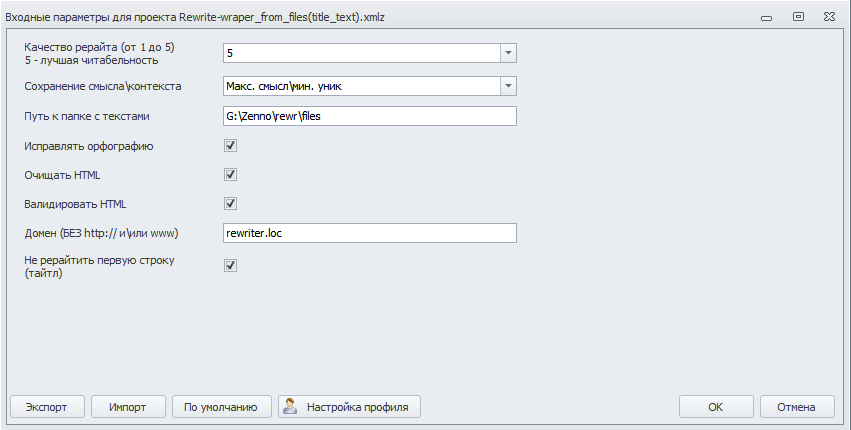Click the folder path field G:\Zenno\rewr\files

(x=370, y=116)
